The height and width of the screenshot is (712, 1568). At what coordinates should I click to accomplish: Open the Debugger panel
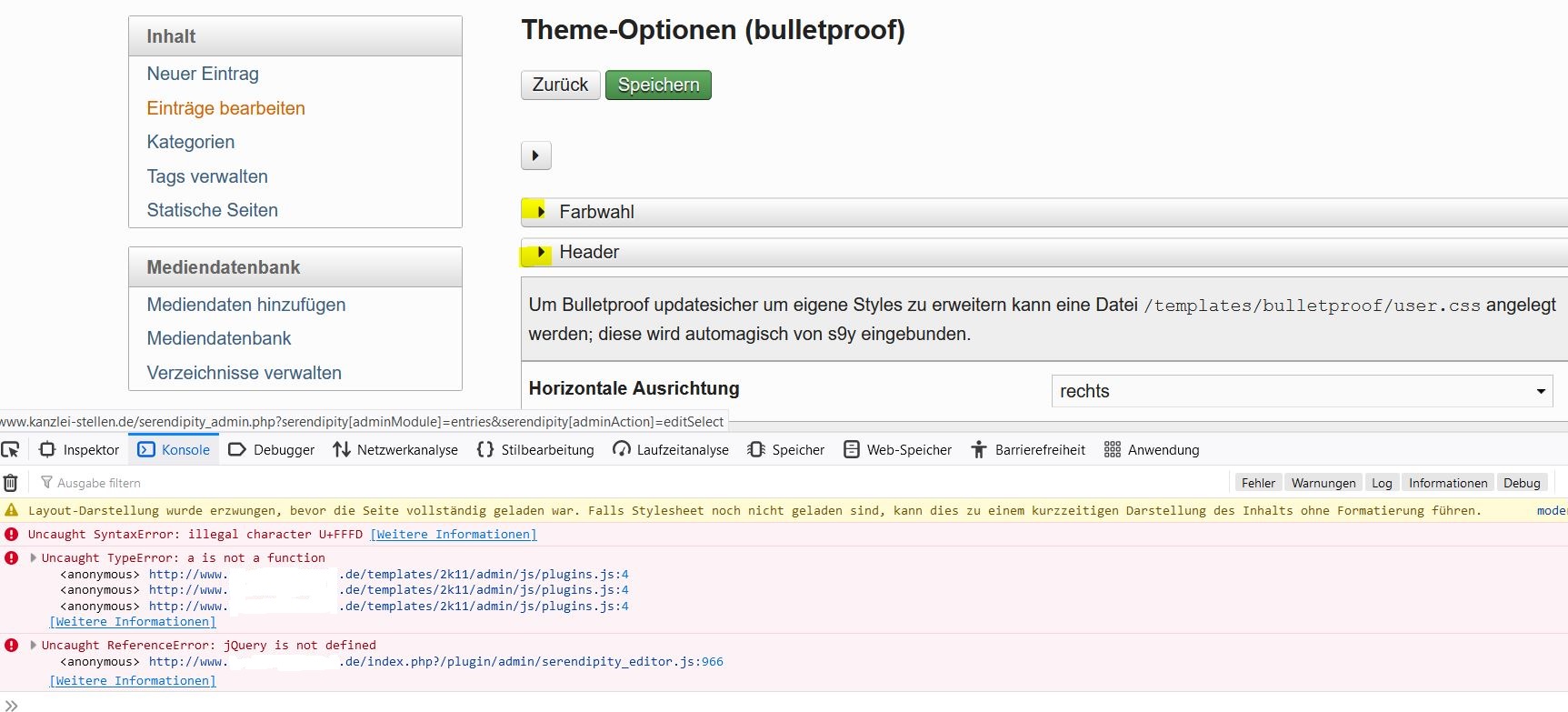tap(272, 449)
